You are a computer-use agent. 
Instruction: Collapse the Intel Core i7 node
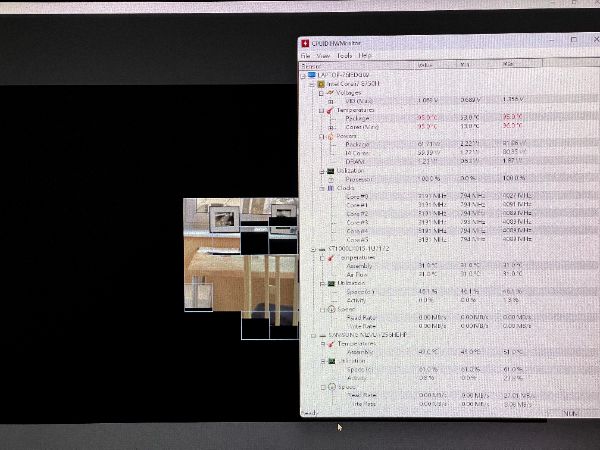pos(312,84)
